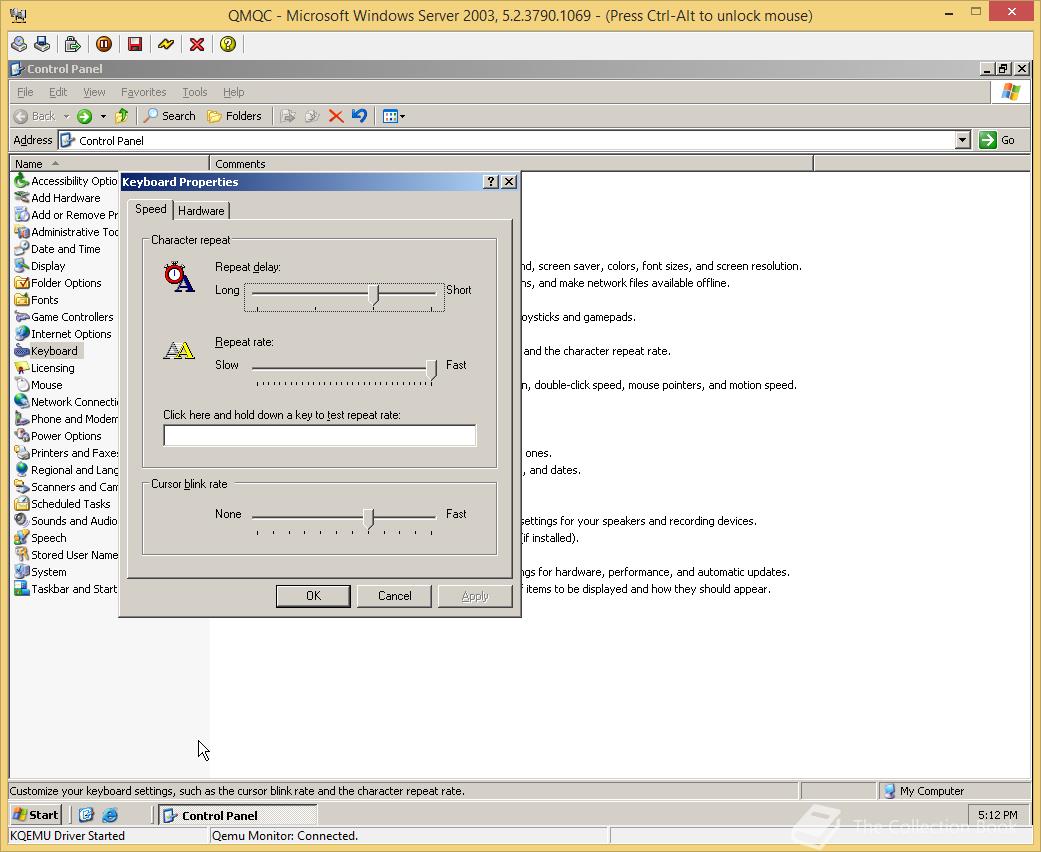Click Cancel in Keyboard Properties
Image resolution: width=1041 pixels, height=852 pixels.
pyautogui.click(x=394, y=596)
